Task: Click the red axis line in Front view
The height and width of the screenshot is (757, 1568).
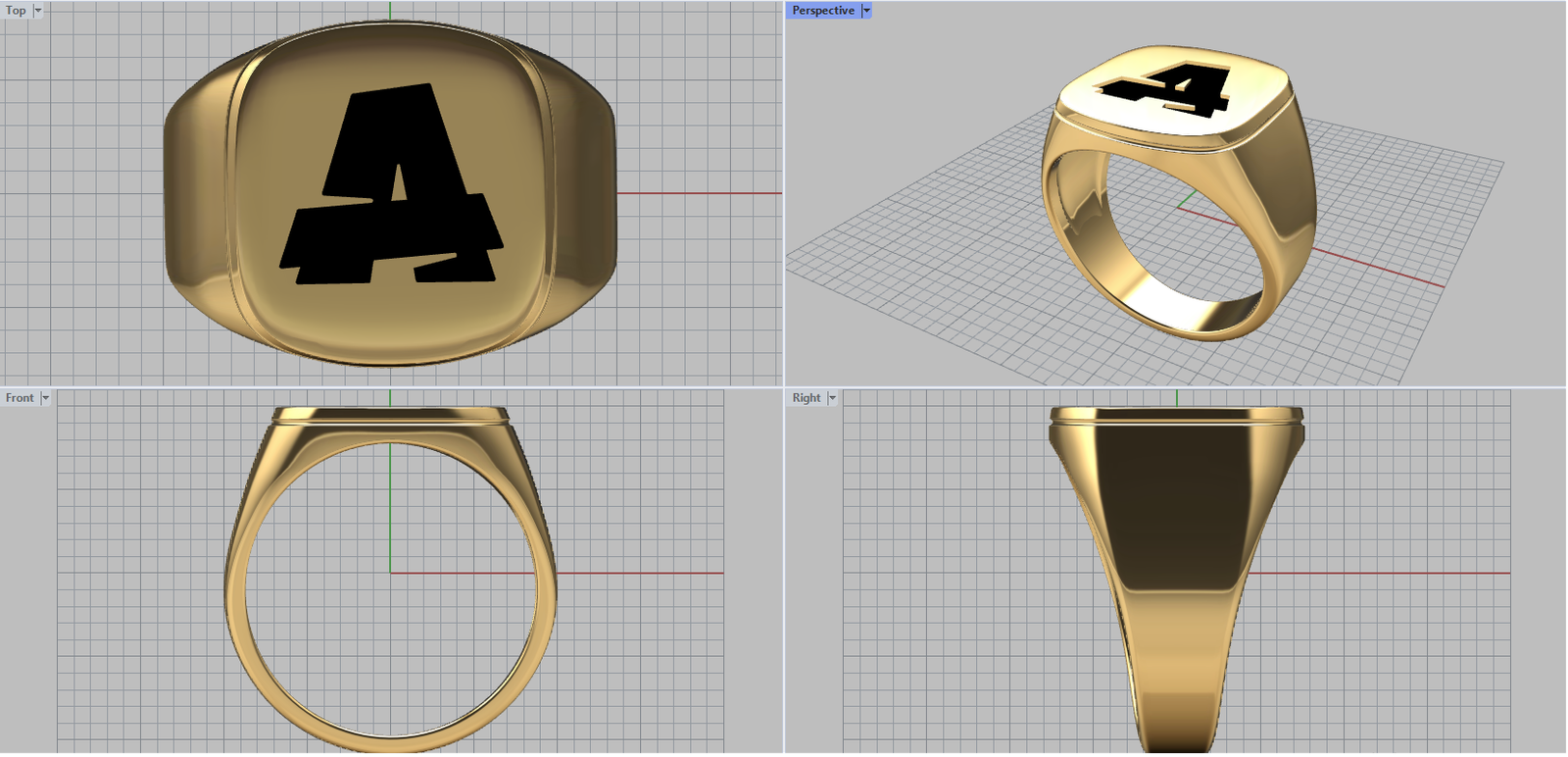Action: point(637,573)
